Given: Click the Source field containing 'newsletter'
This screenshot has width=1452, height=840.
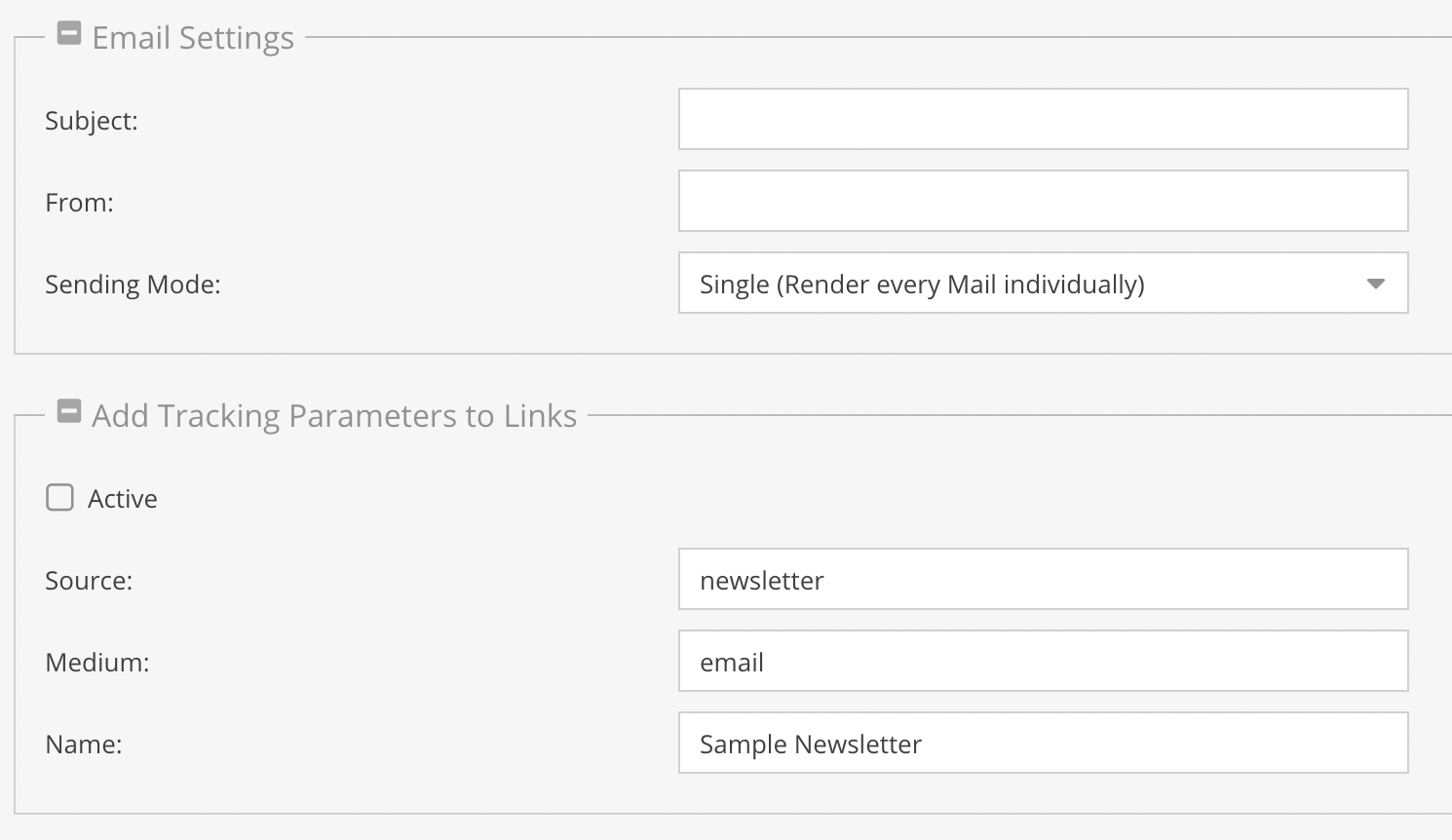Looking at the screenshot, I should [x=1043, y=580].
